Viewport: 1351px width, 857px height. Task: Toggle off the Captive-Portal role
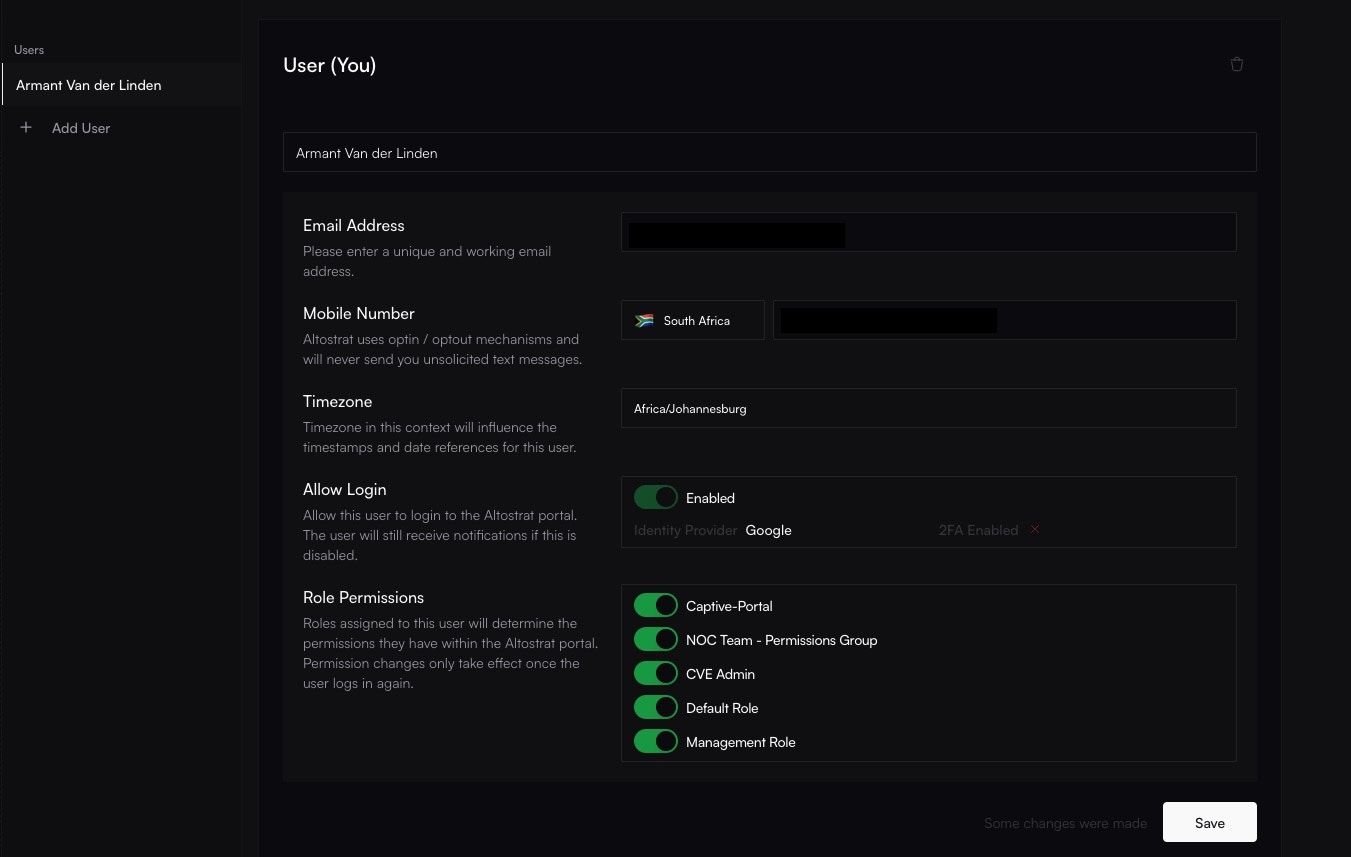(656, 606)
